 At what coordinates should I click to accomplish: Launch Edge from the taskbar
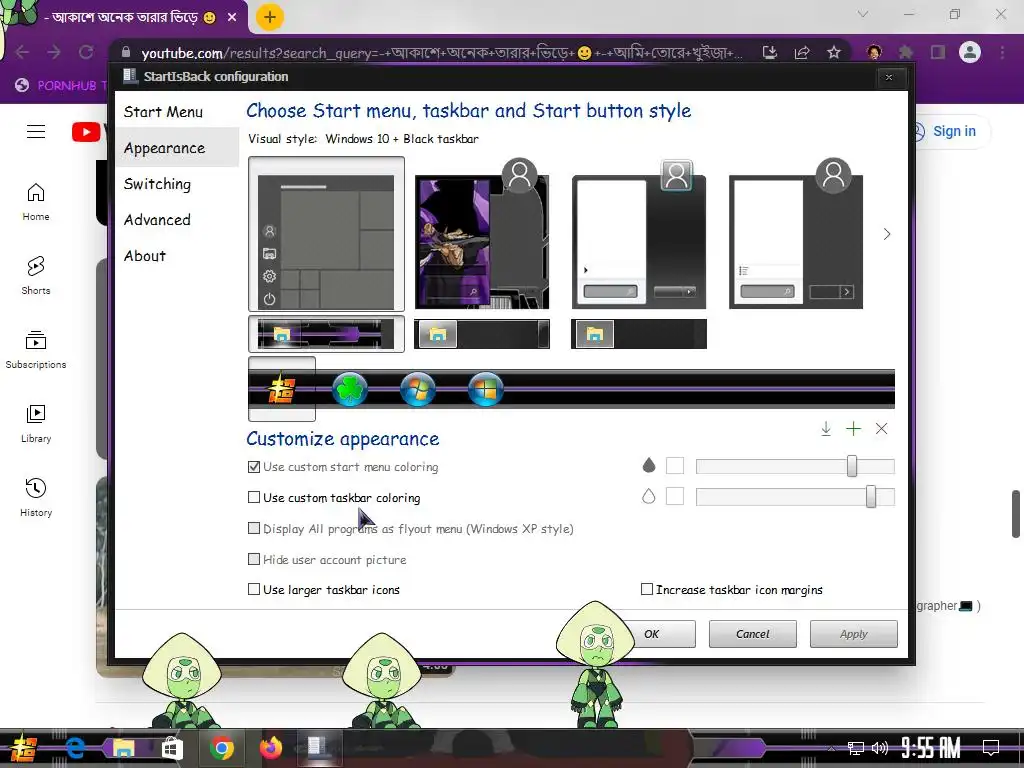pos(74,747)
